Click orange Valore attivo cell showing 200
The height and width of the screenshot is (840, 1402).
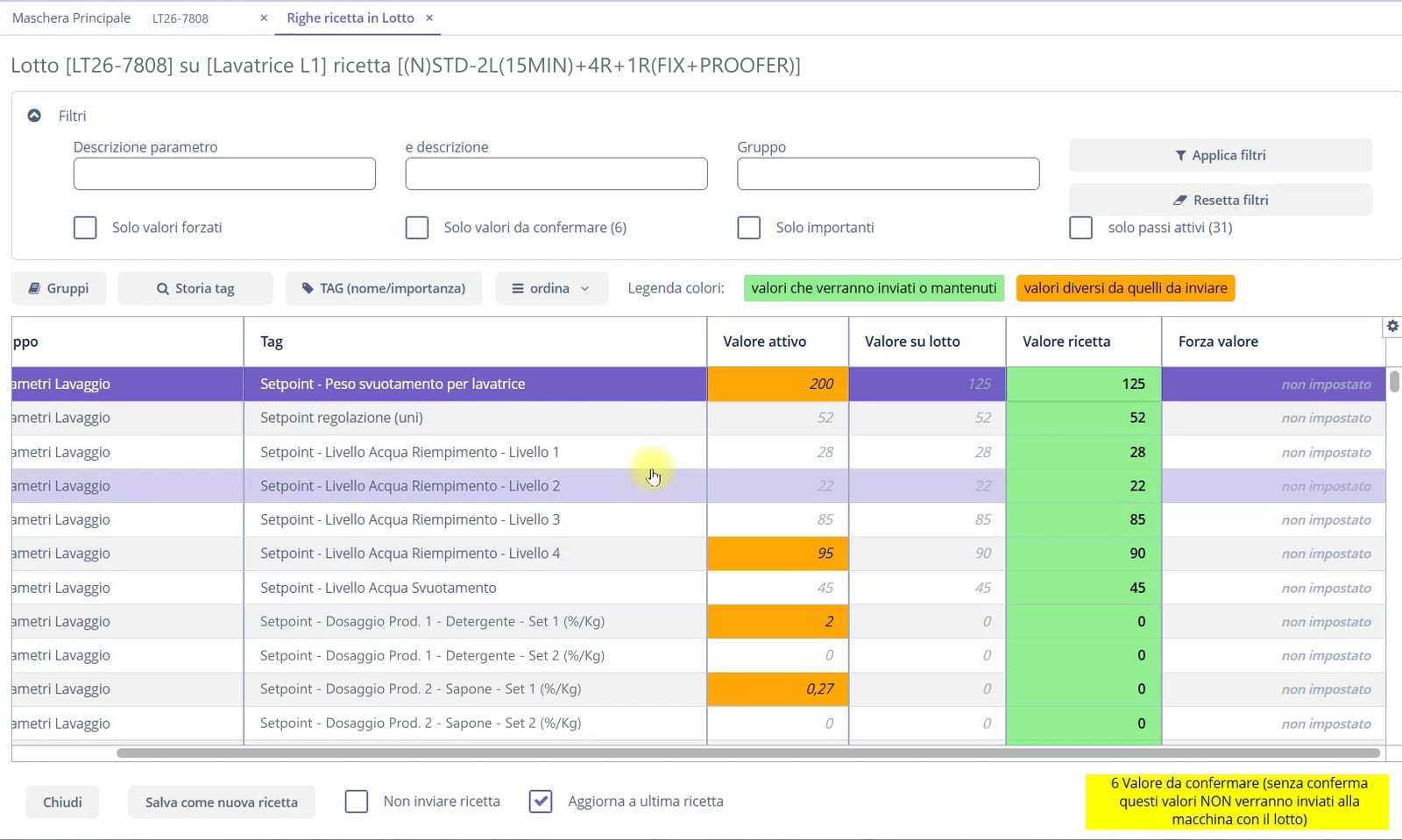coord(777,384)
